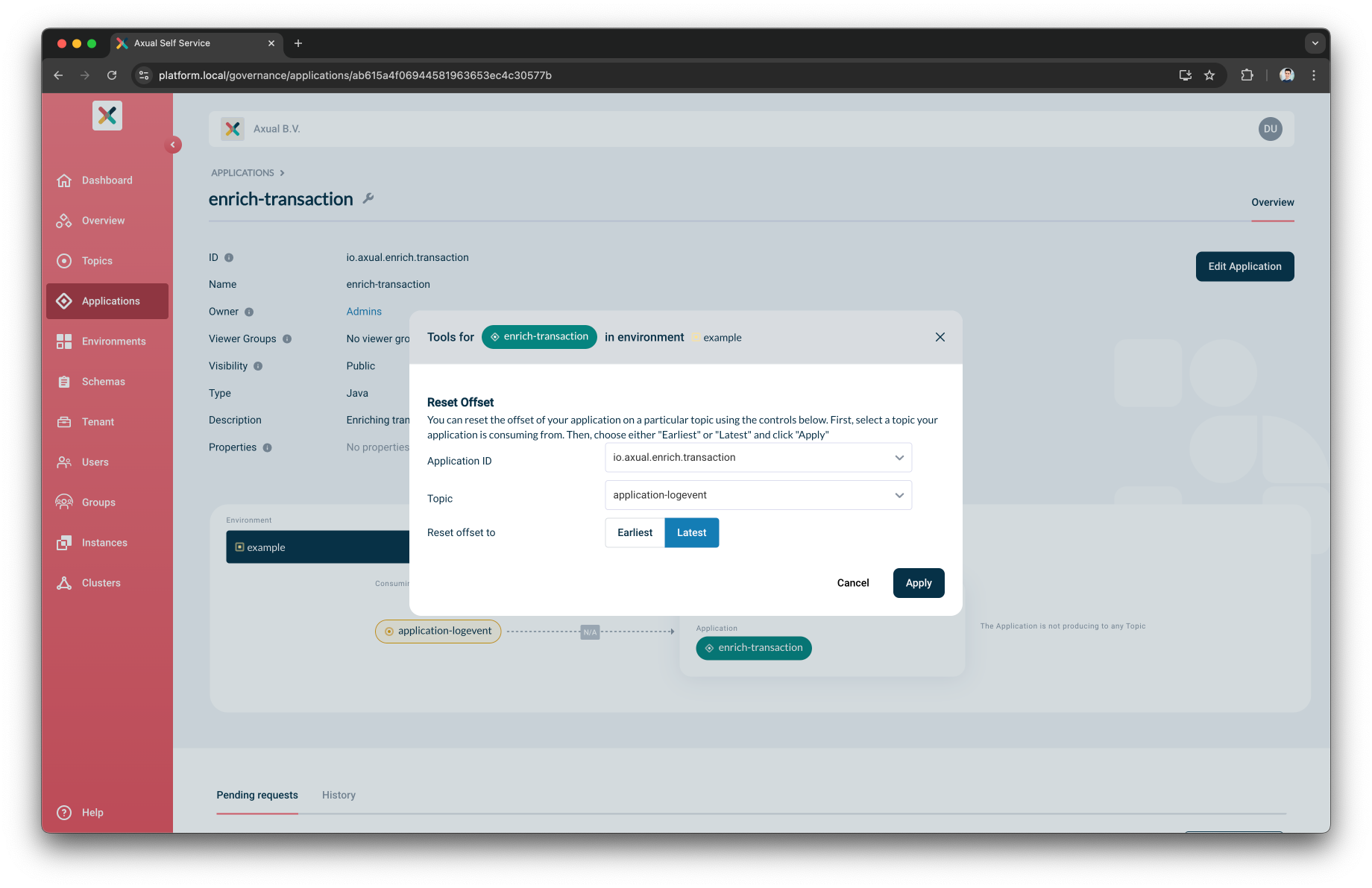Open Environments in the sidebar

(107, 341)
